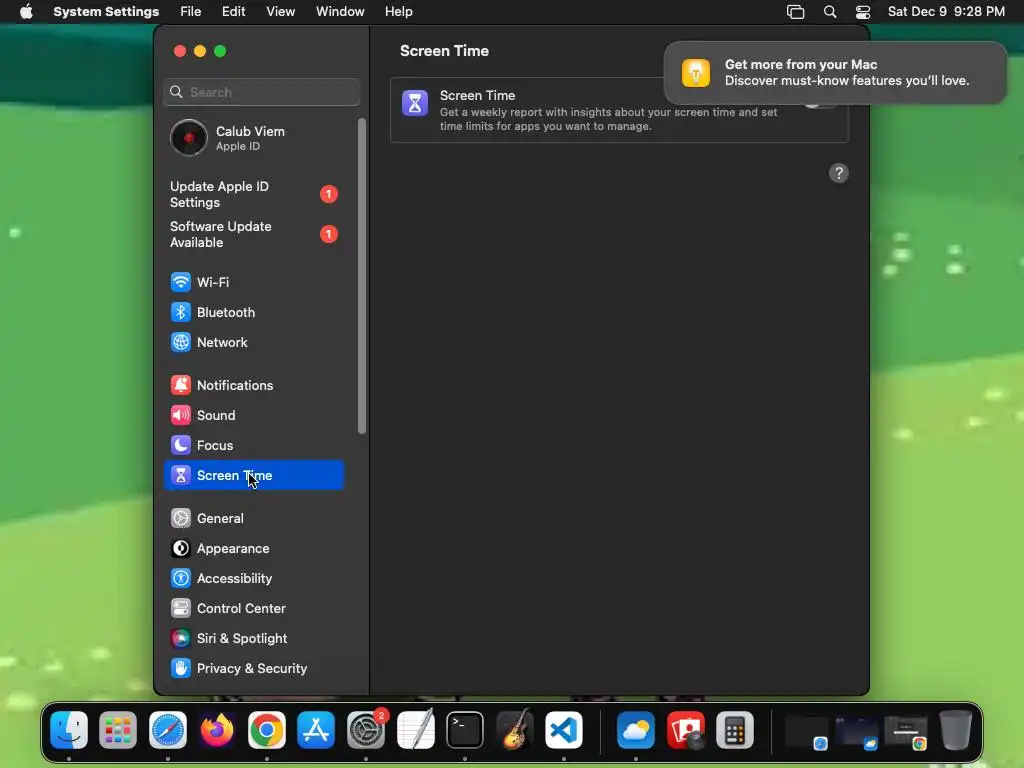1024x768 pixels.
Task: Launch Visual Studio Code from Dock
Action: (564, 730)
